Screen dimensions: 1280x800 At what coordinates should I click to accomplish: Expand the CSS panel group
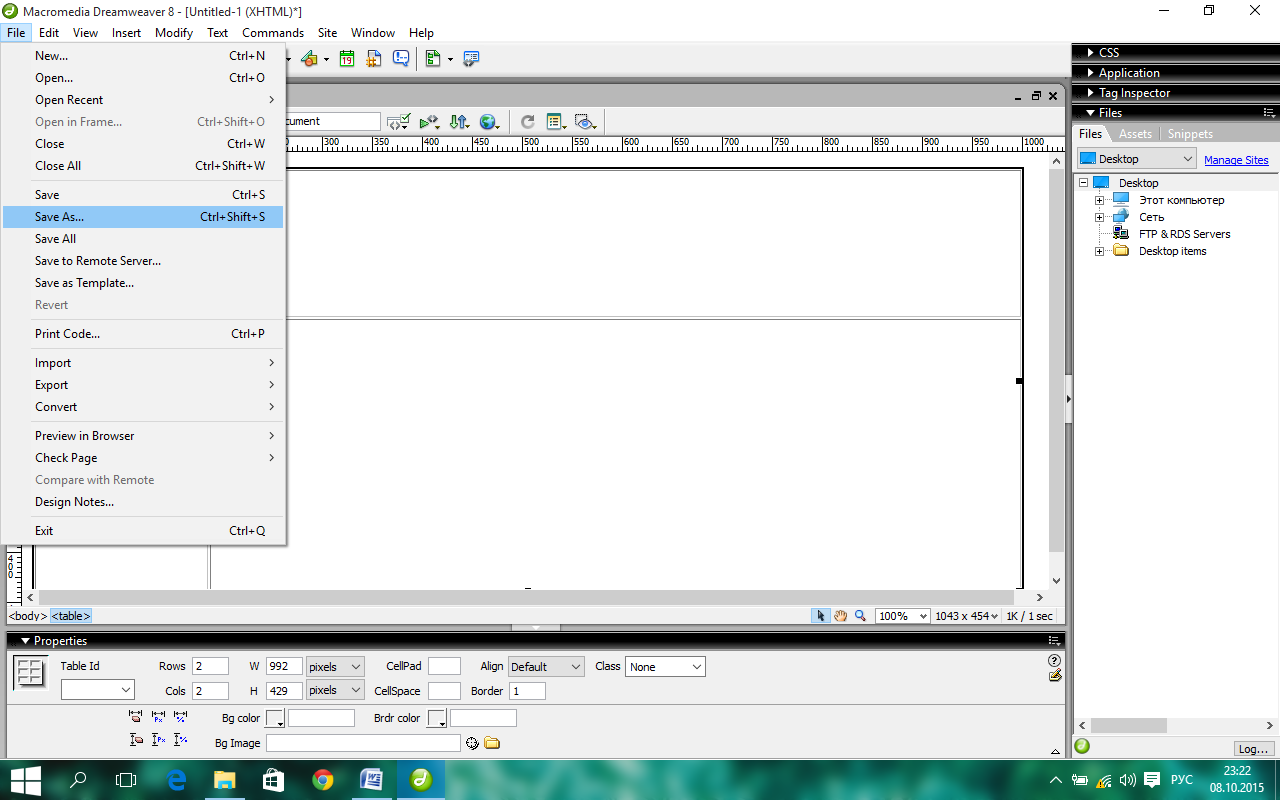pos(1090,52)
